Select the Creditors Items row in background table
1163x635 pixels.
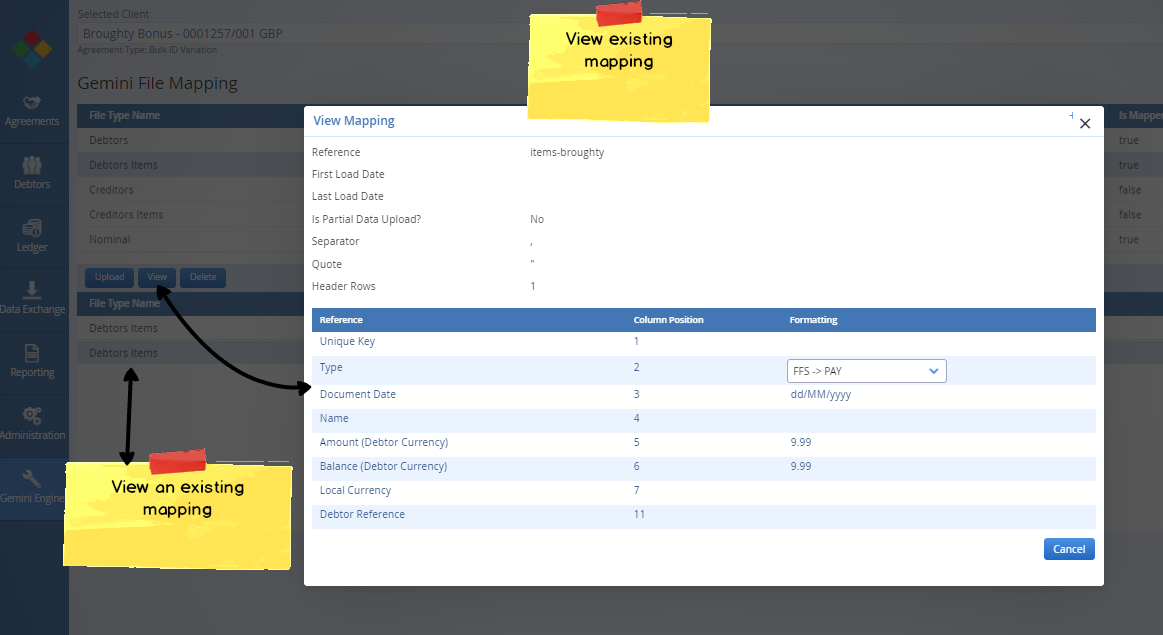pos(190,214)
